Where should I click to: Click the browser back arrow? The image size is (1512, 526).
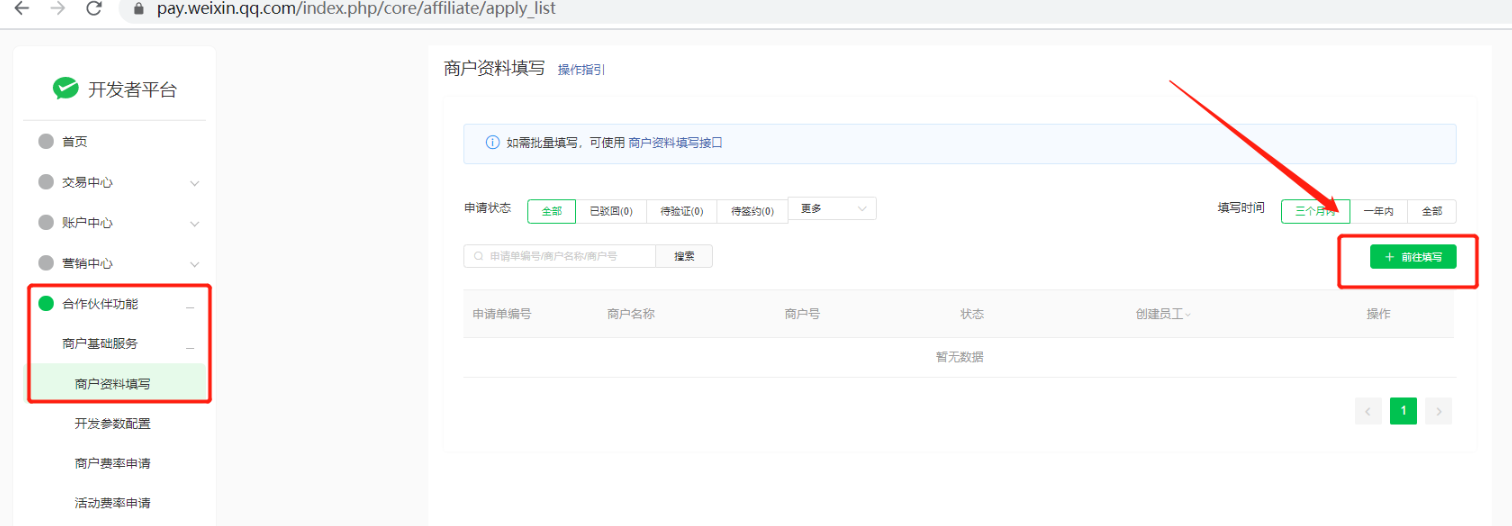click(x=21, y=9)
